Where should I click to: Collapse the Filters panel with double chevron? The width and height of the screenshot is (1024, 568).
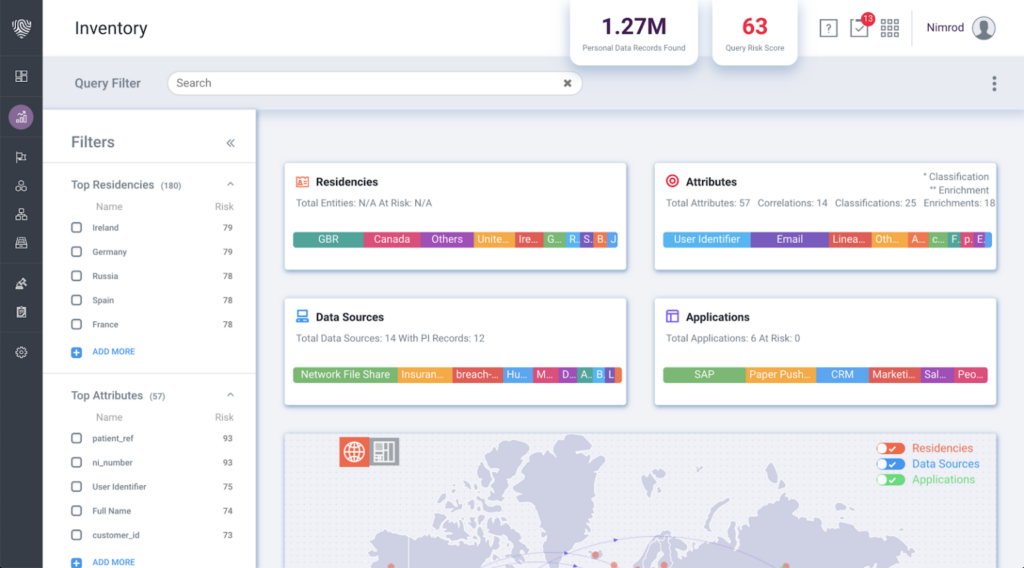point(230,143)
